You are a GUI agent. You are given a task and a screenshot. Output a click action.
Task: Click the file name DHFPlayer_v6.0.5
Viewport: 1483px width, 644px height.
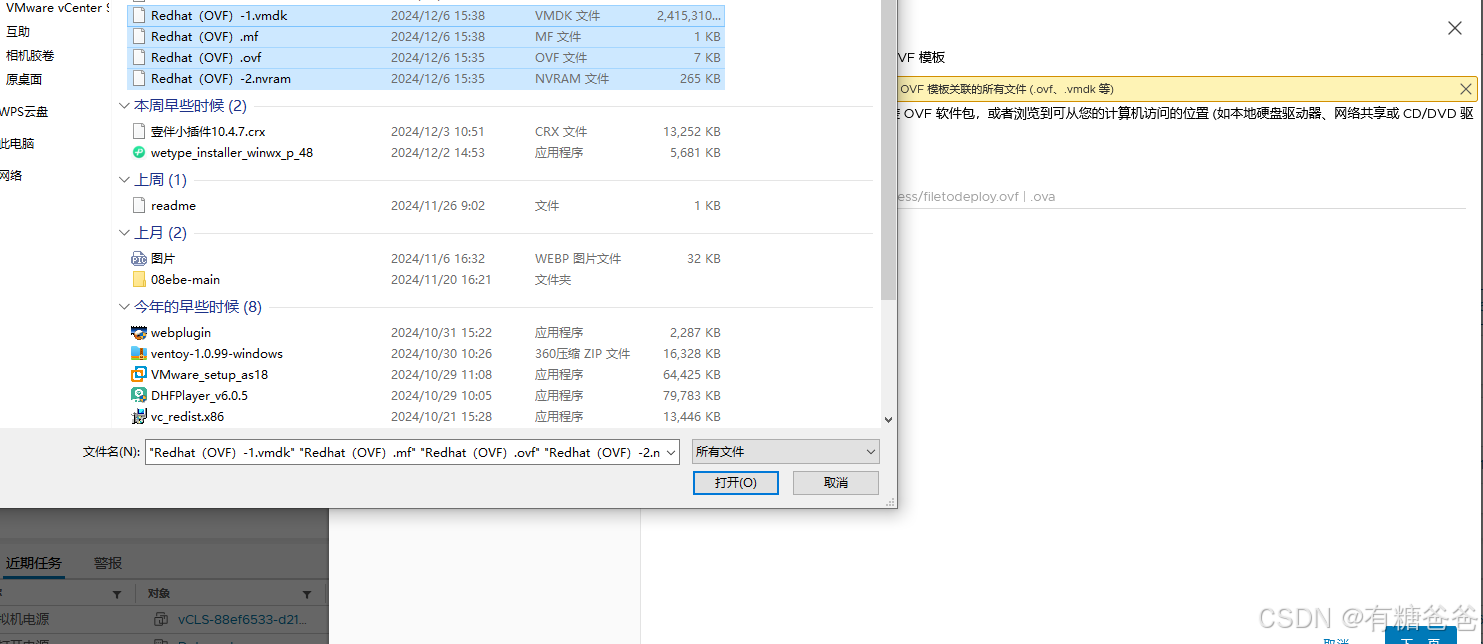(x=199, y=396)
